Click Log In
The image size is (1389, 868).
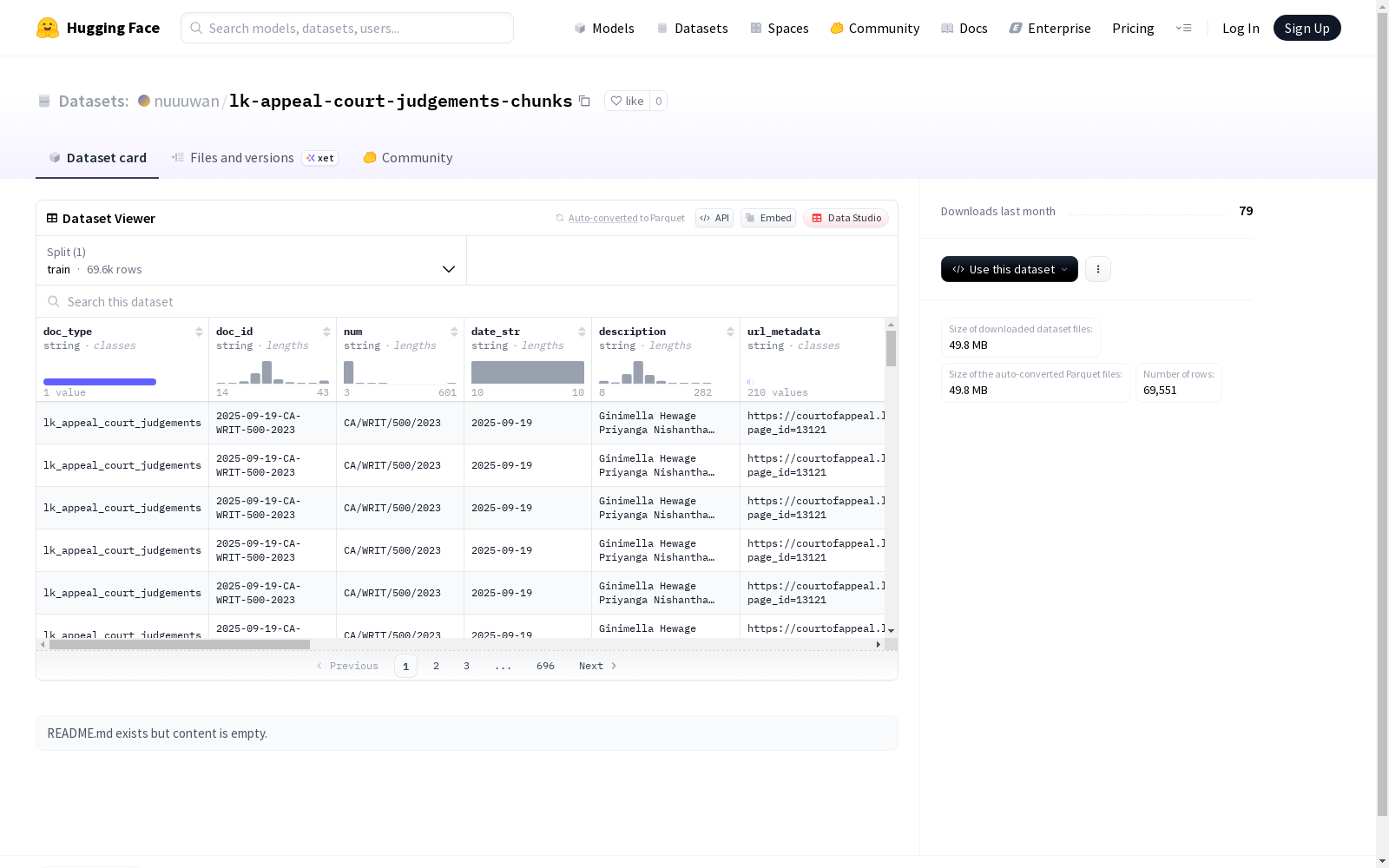1241,28
